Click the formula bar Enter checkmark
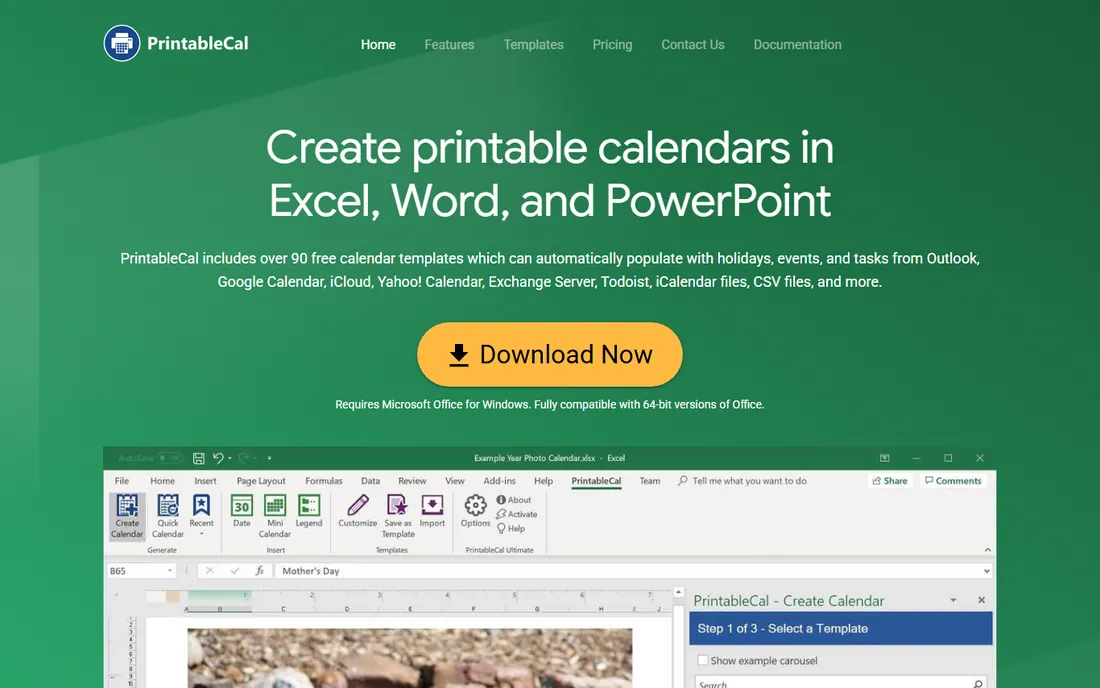 (x=235, y=571)
